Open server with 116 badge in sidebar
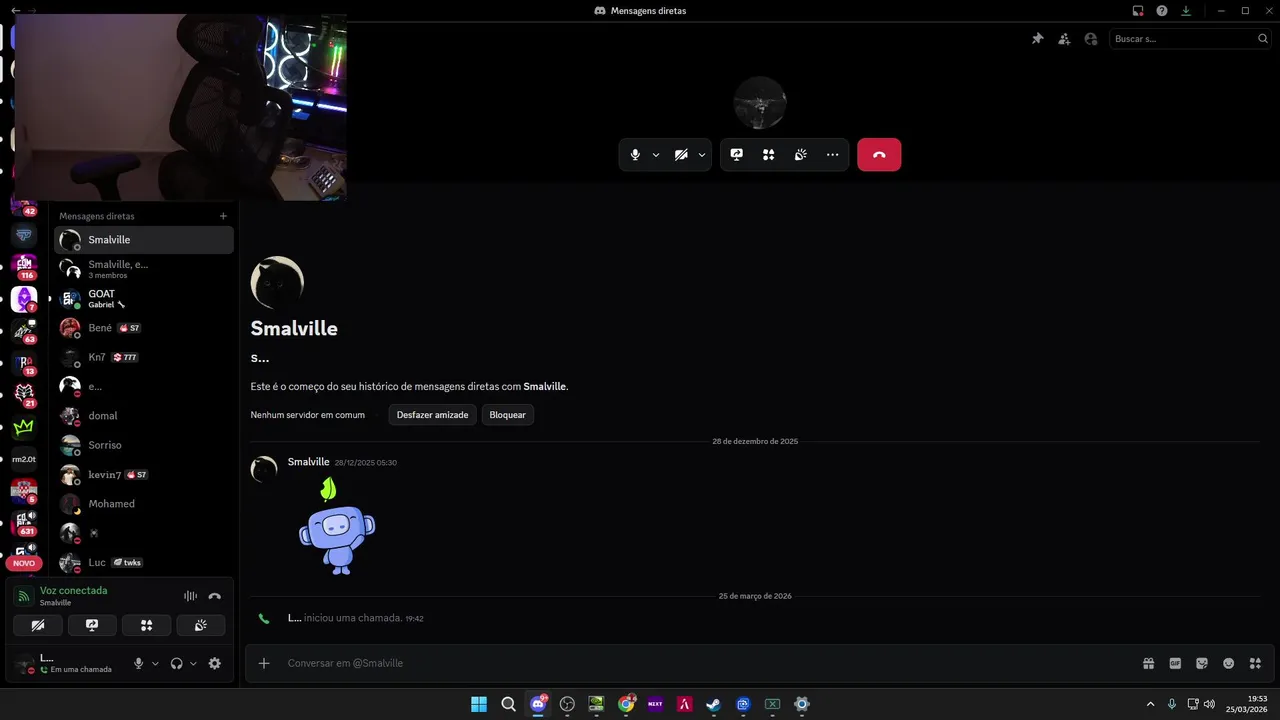 point(24,266)
